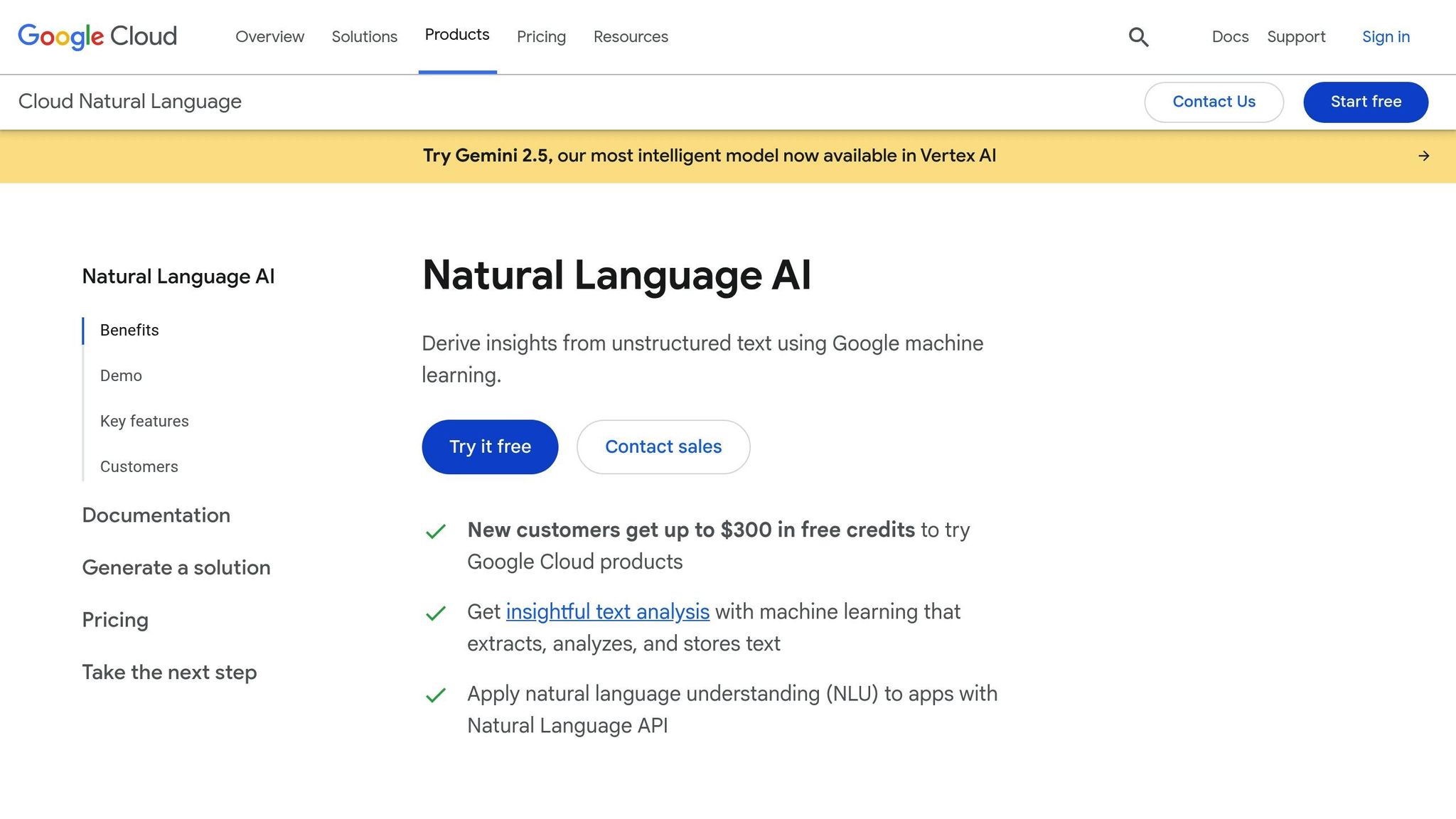Sign in to Google Cloud
This screenshot has height=819, width=1456.
tap(1385, 36)
